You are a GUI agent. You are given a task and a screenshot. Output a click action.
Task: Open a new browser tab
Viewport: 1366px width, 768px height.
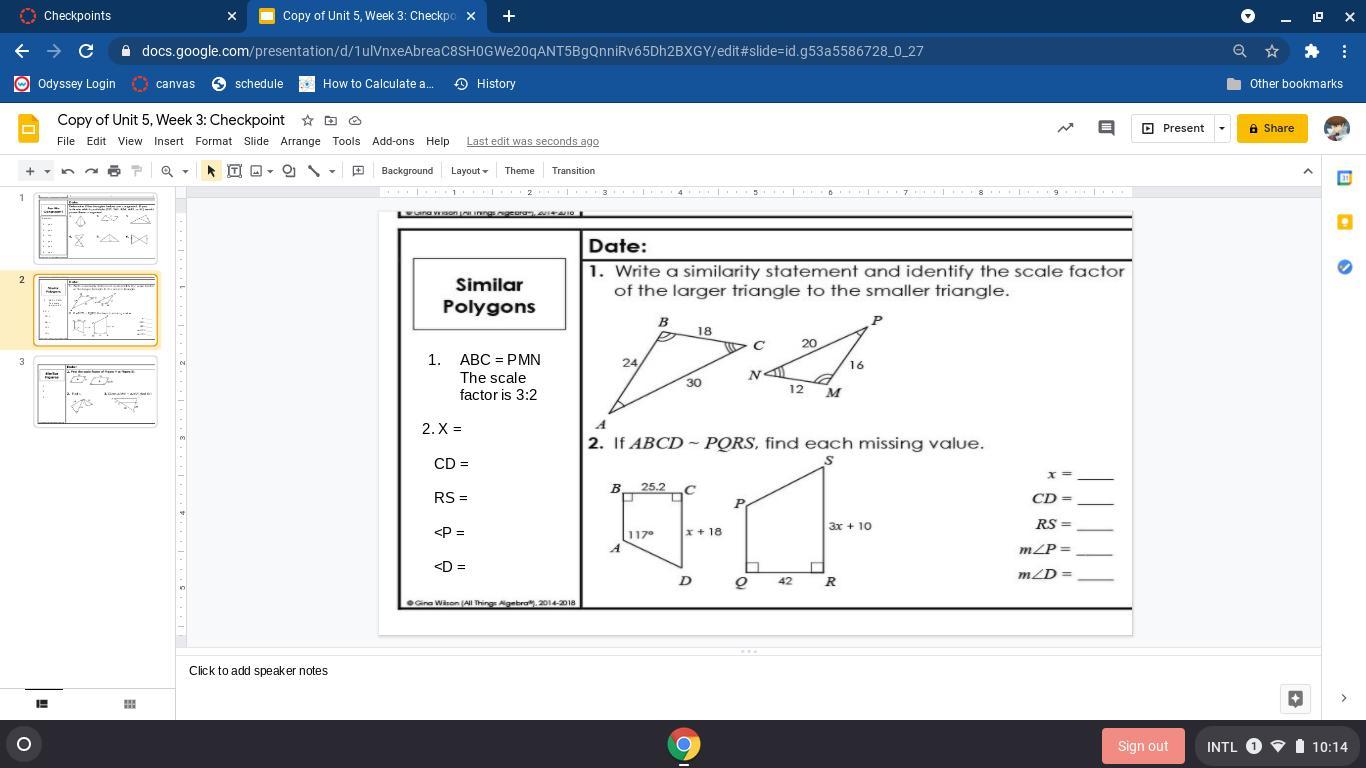[x=509, y=16]
